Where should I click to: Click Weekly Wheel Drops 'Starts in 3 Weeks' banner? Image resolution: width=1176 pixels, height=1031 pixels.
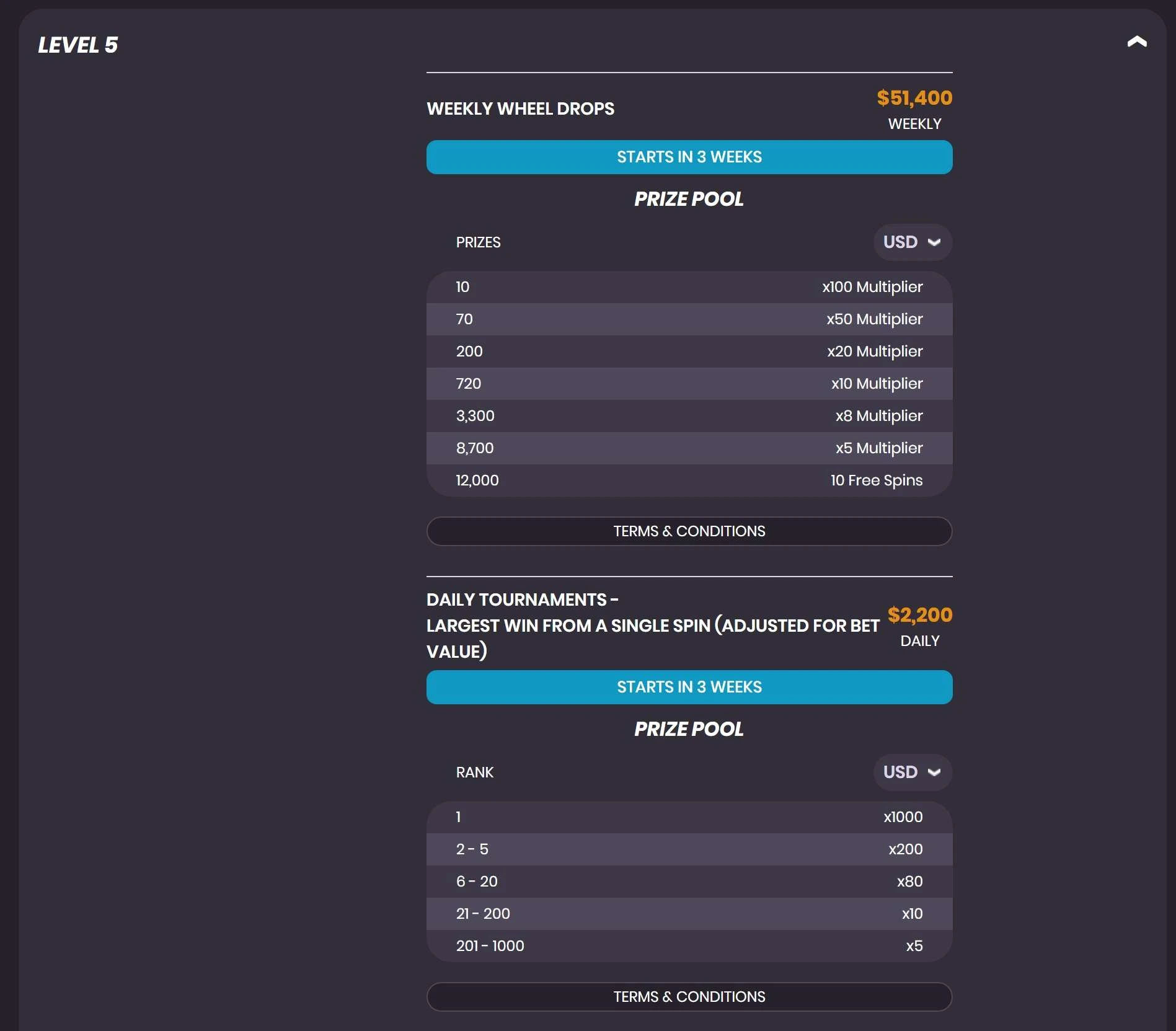point(689,157)
